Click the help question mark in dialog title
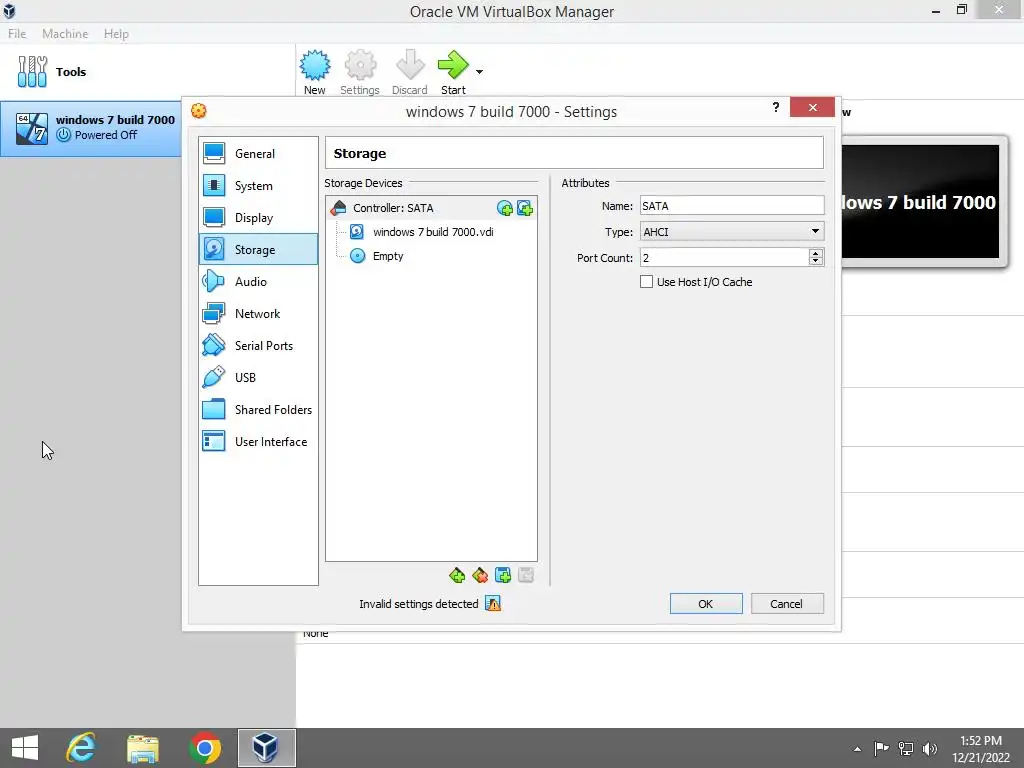 [776, 107]
